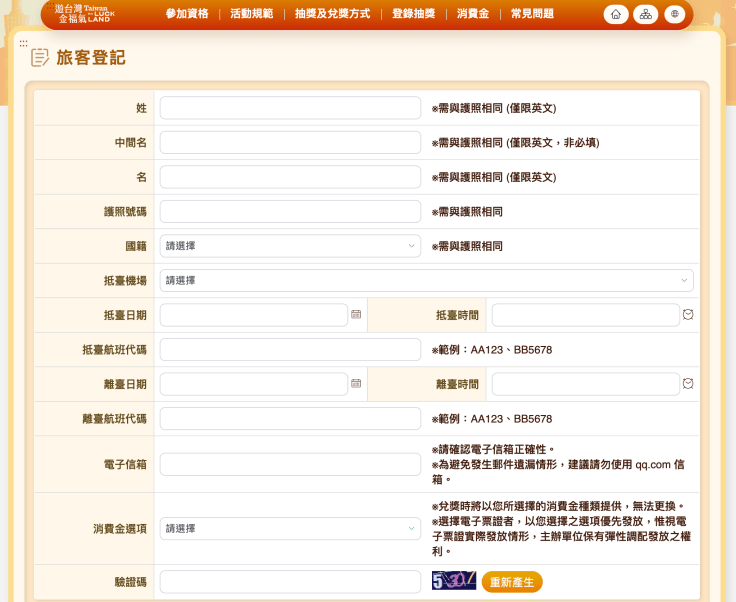Click the Taiwan Lucky Land logo

click(85, 13)
